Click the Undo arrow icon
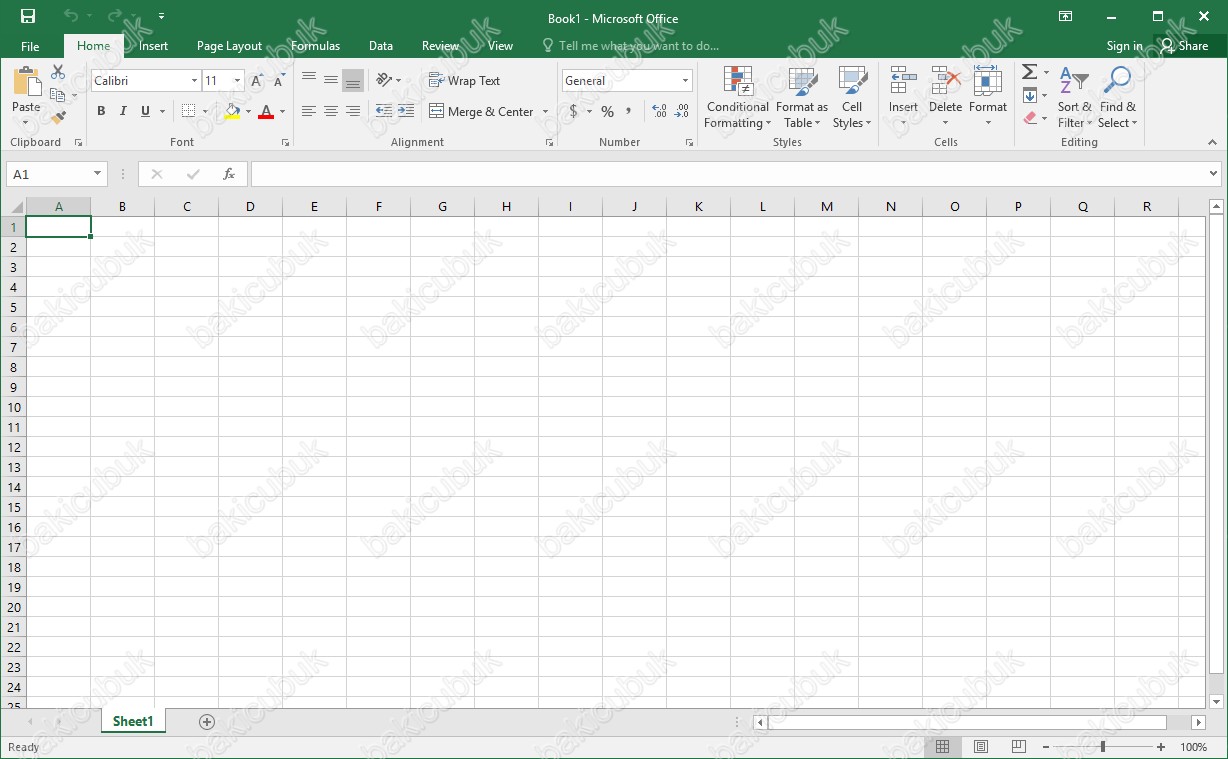1228x759 pixels. (x=69, y=17)
